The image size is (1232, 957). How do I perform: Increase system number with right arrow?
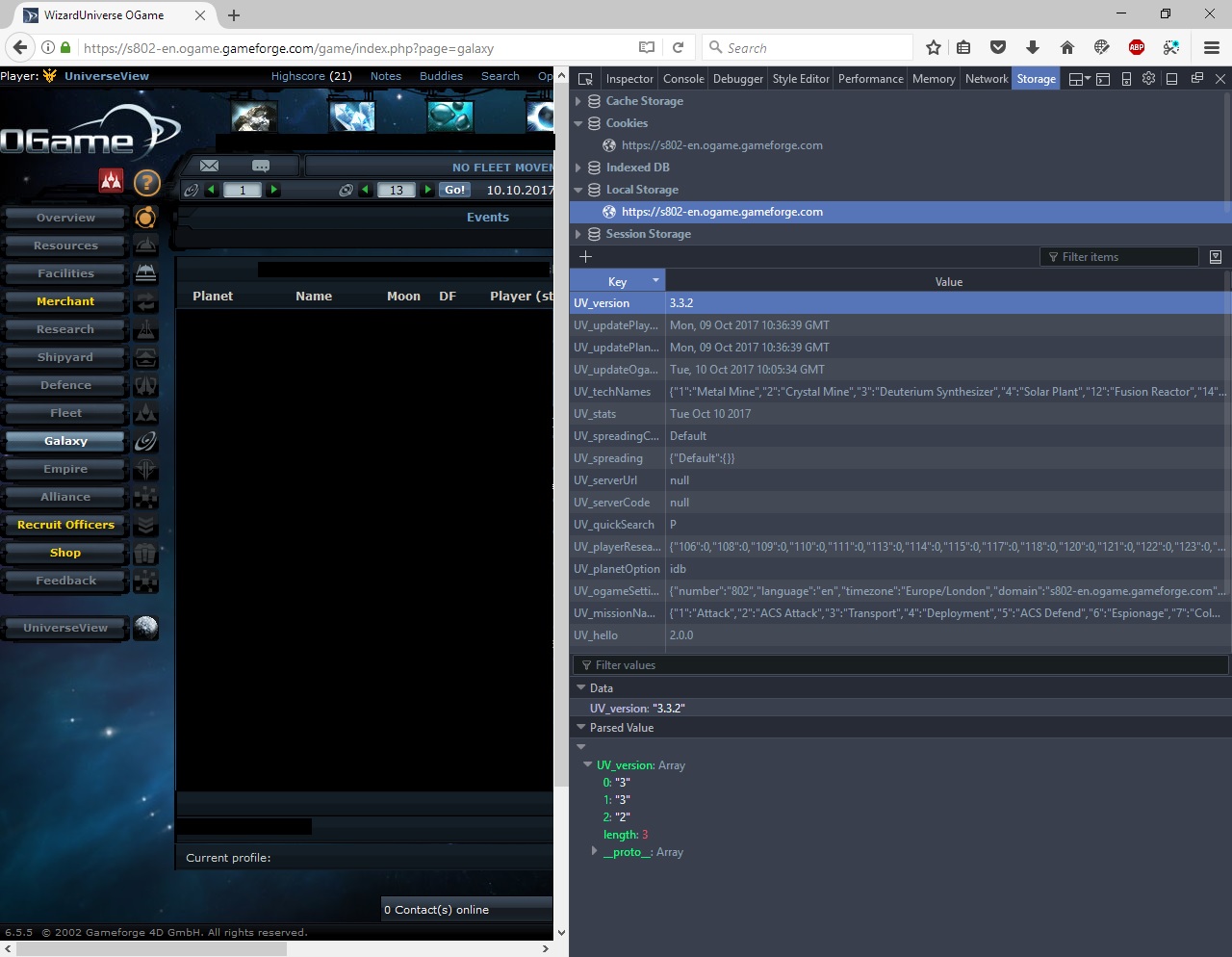(427, 190)
